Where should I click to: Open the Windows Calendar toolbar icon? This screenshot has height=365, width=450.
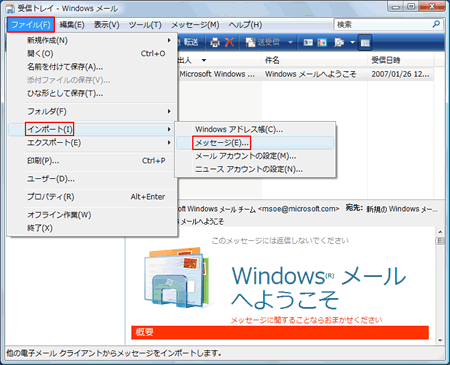point(322,42)
